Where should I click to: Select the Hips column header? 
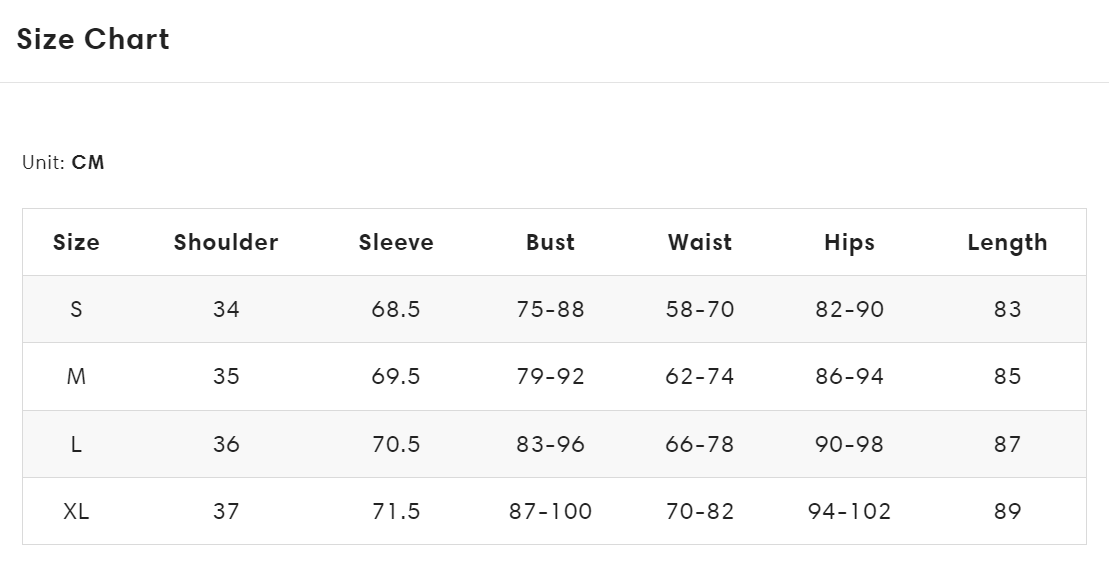(x=849, y=243)
